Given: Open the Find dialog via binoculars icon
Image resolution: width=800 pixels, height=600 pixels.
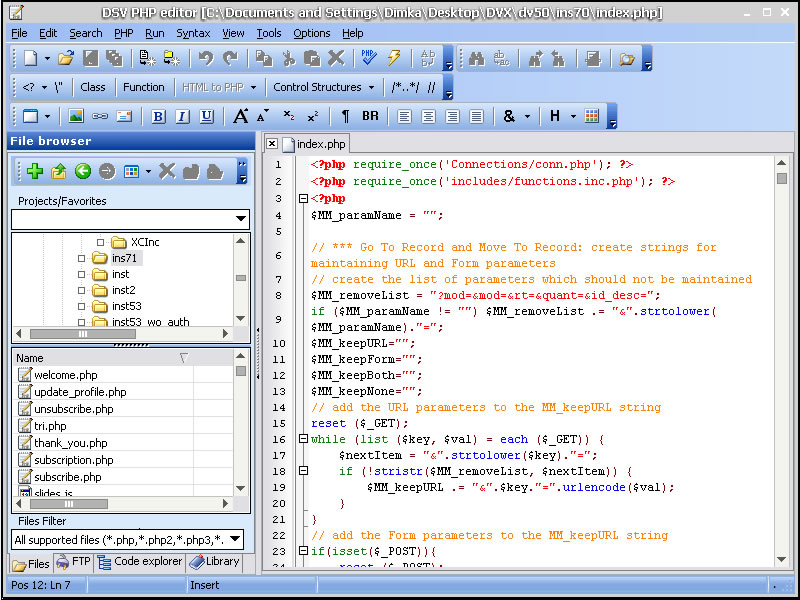Looking at the screenshot, I should (x=477, y=59).
